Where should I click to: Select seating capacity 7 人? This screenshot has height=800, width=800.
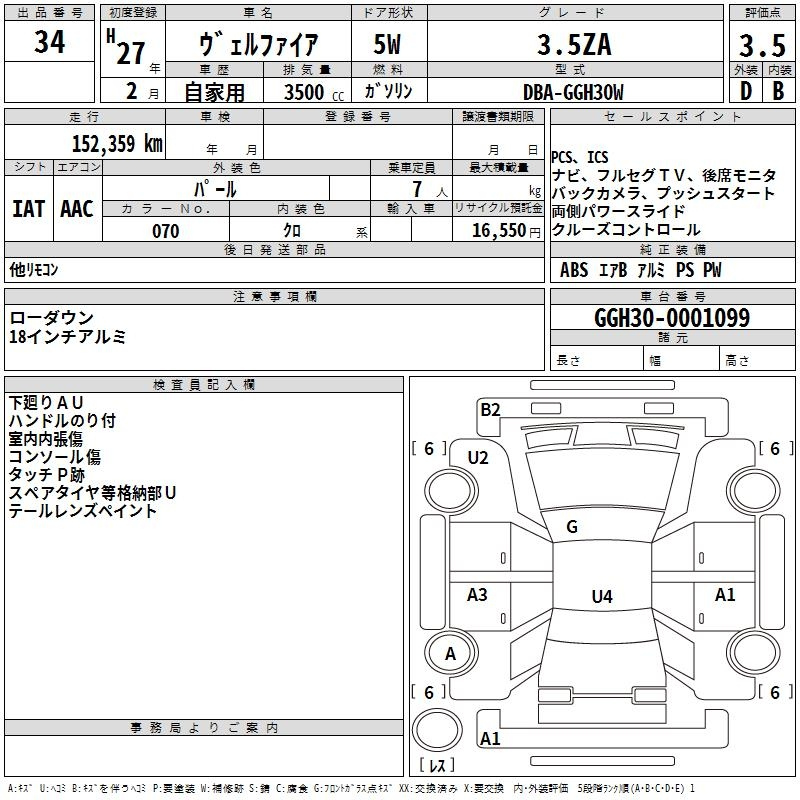click(x=429, y=189)
